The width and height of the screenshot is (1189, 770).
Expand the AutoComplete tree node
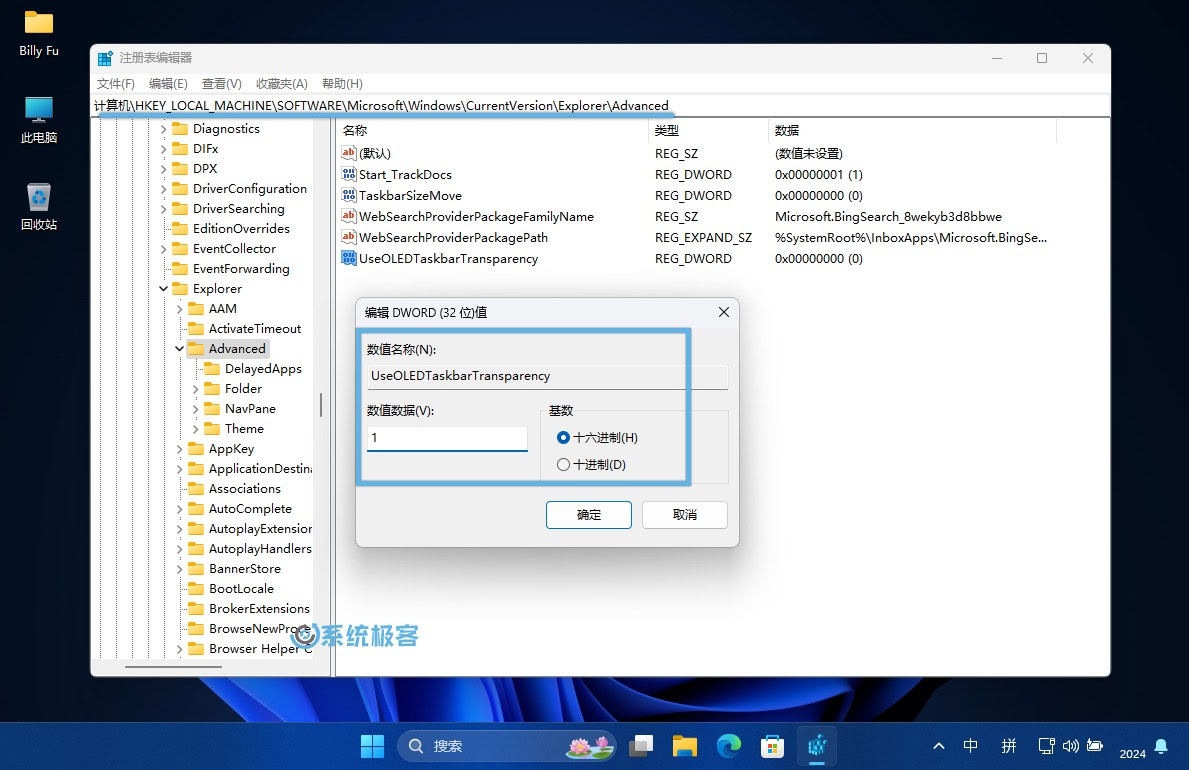[x=180, y=509]
